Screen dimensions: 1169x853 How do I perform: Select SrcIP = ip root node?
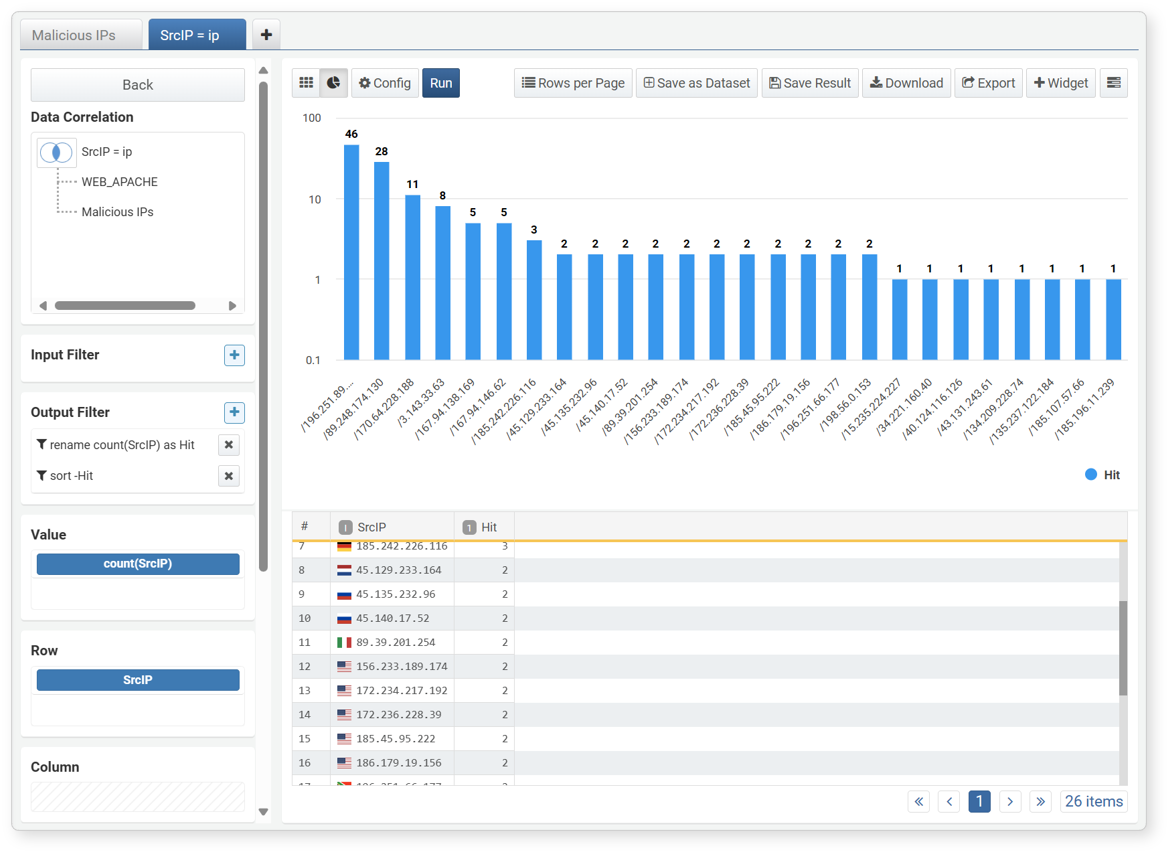[107, 151]
